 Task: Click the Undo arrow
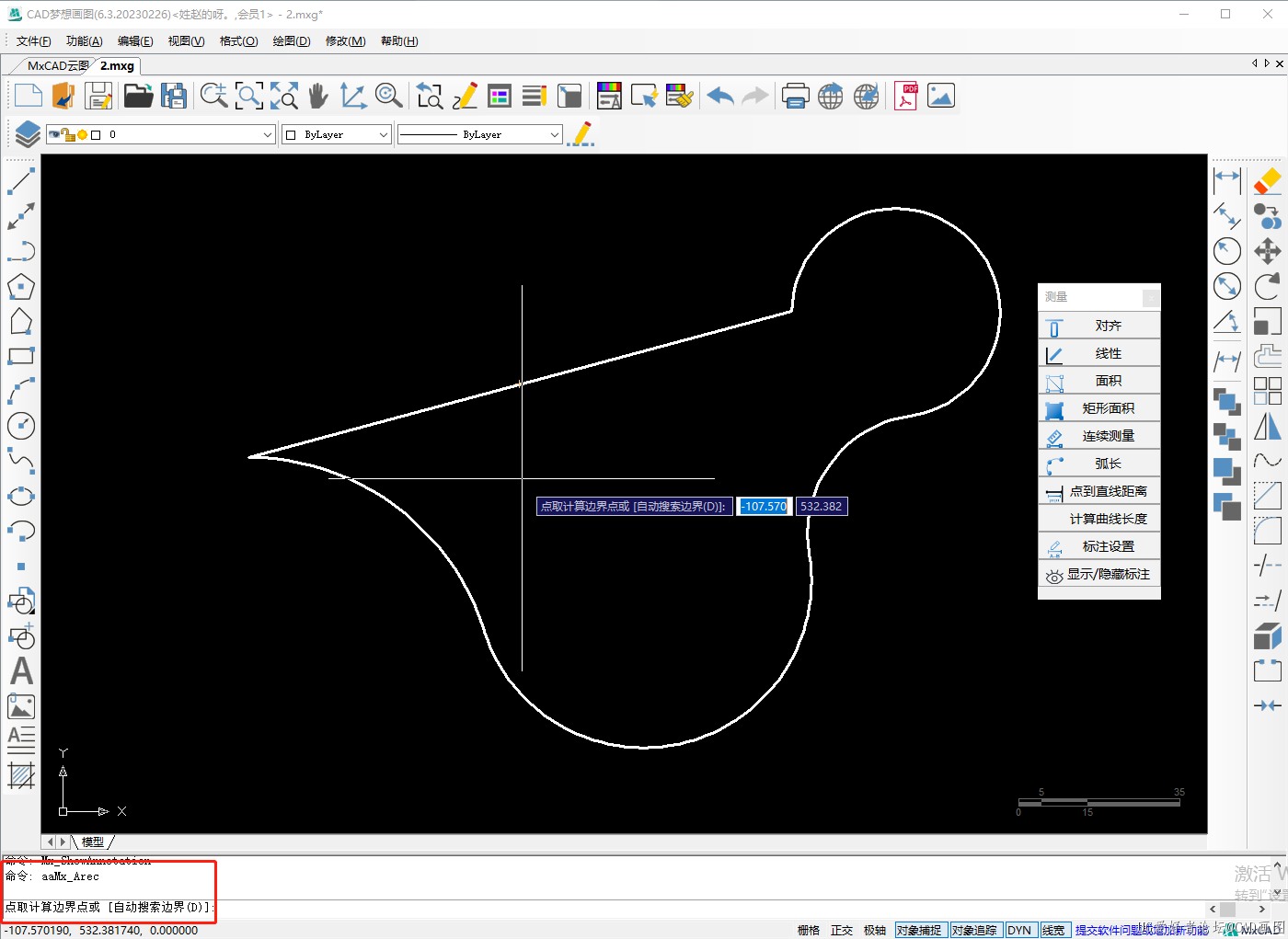(x=720, y=96)
